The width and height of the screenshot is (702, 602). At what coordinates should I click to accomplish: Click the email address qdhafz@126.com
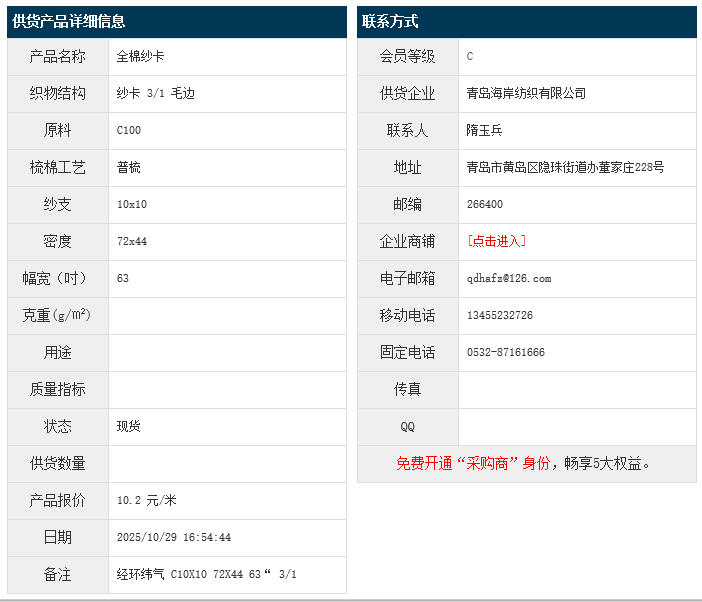(x=509, y=278)
